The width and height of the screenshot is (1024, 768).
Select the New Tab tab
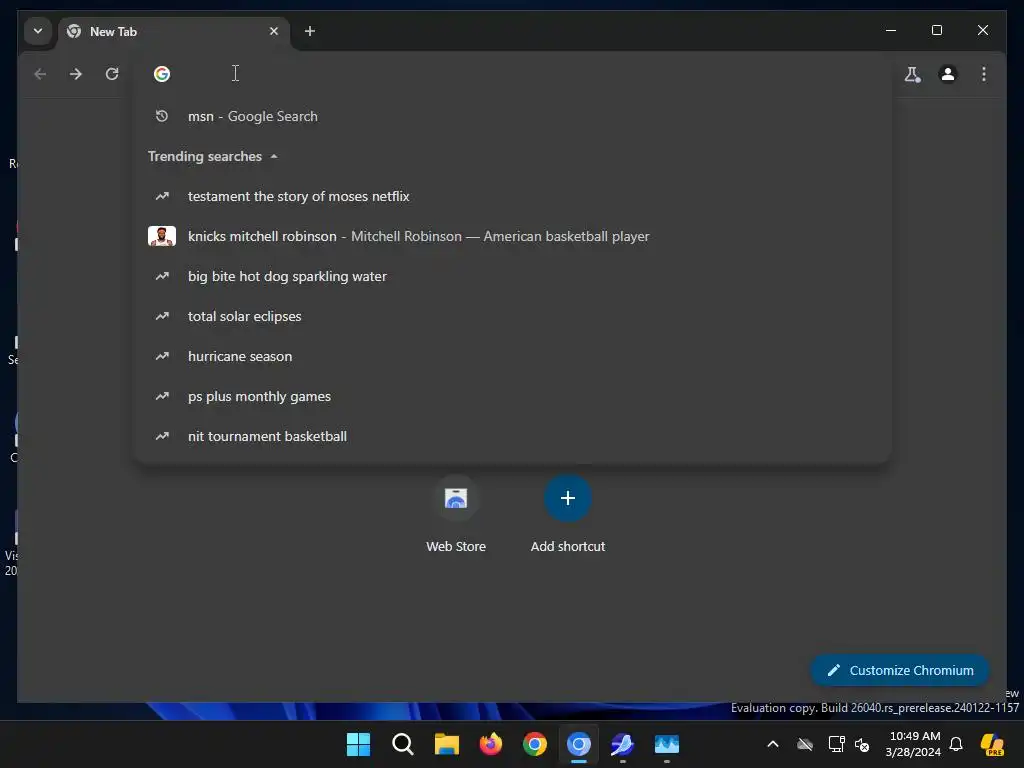(x=174, y=31)
